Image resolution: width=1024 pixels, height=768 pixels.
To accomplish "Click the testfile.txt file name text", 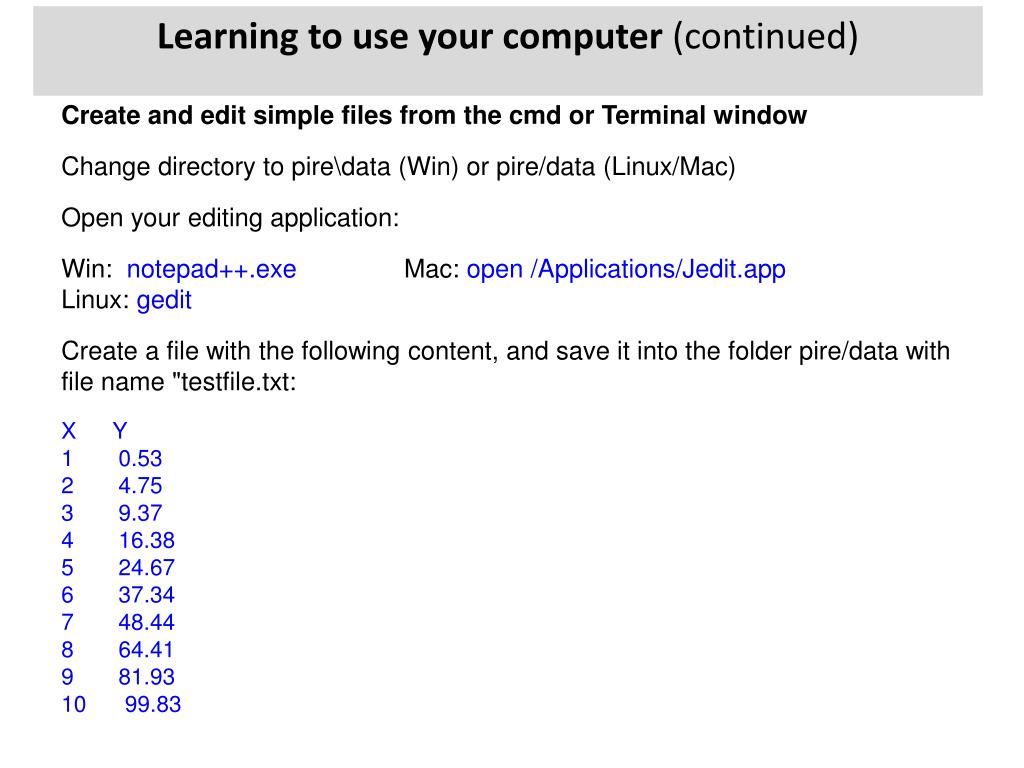I will coord(234,382).
